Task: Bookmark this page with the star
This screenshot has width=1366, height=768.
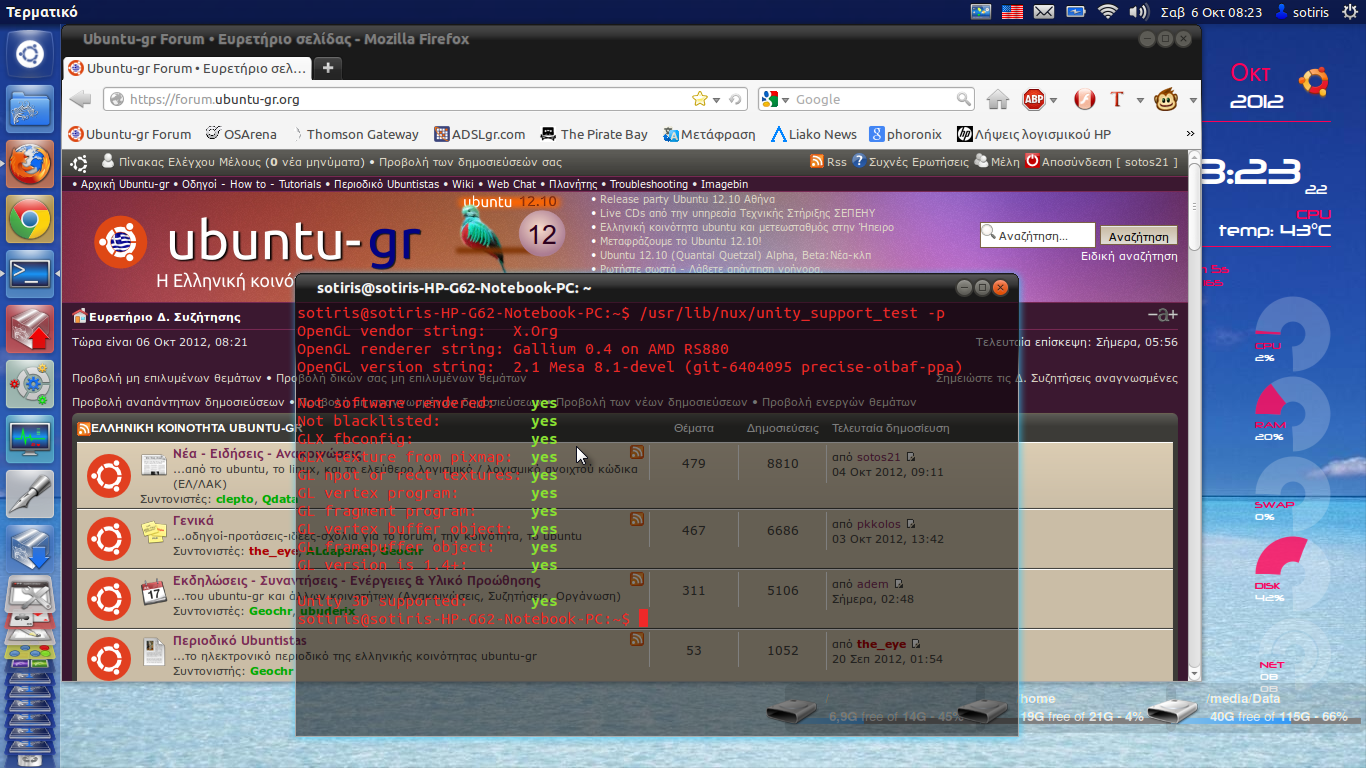Action: [700, 99]
